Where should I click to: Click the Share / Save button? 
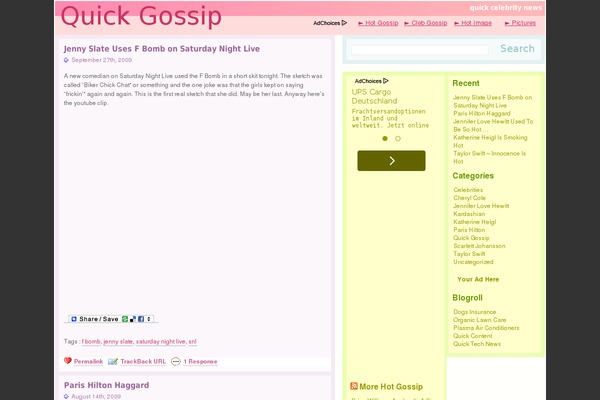(111, 319)
